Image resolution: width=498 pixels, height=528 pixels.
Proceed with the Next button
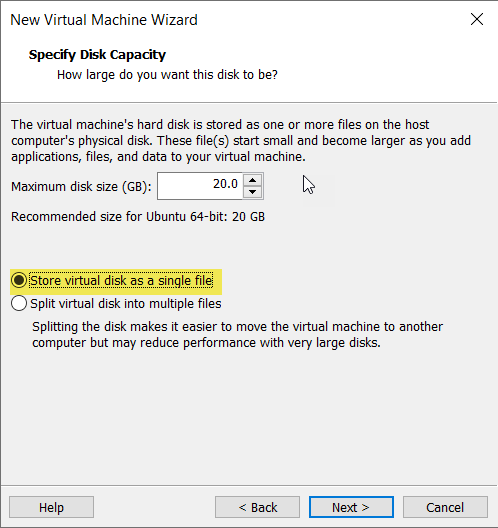[x=351, y=507]
